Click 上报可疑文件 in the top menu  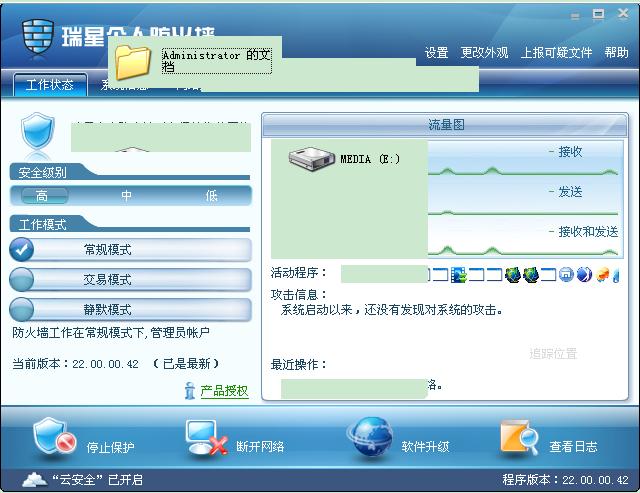click(x=556, y=53)
